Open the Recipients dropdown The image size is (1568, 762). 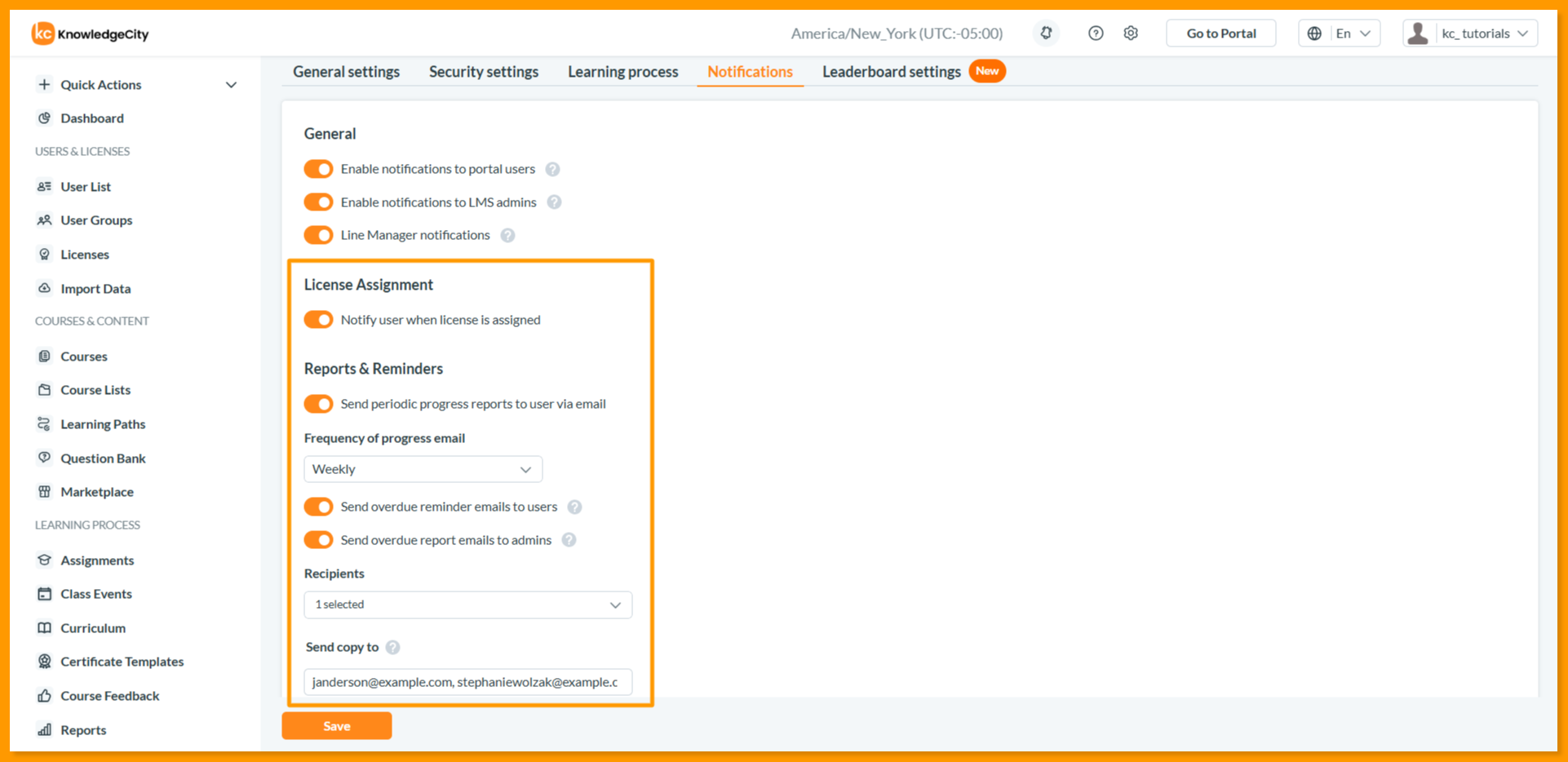pos(468,605)
